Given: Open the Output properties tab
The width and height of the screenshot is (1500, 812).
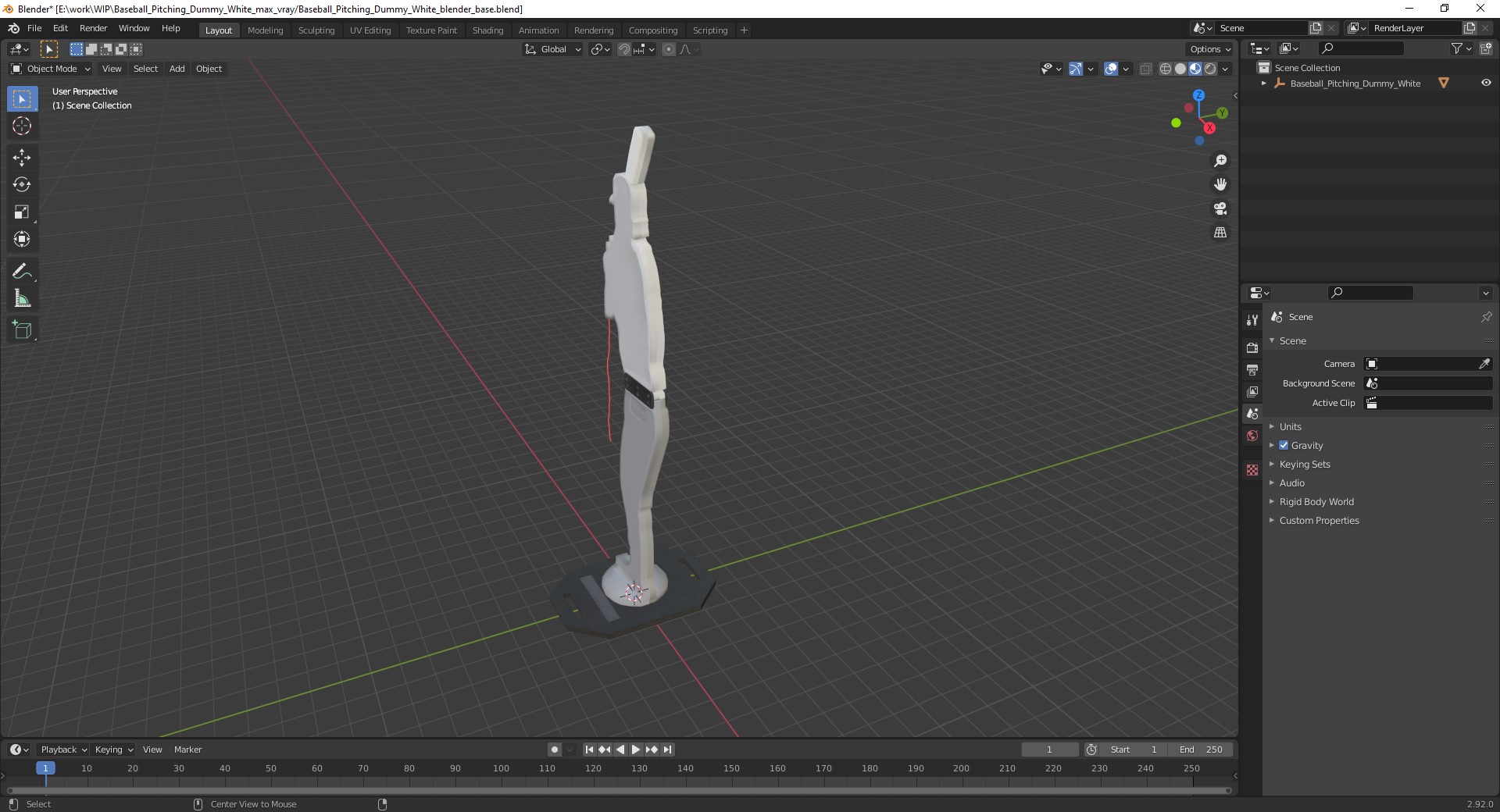Looking at the screenshot, I should pos(1252,369).
